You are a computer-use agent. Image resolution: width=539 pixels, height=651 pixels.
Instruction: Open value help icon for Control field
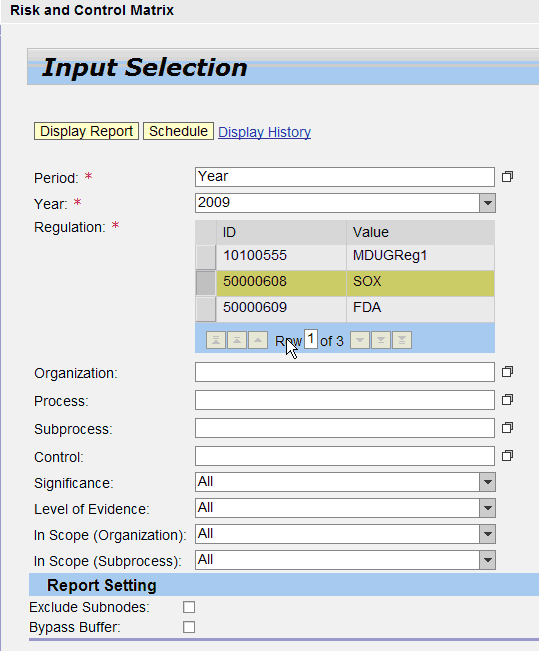point(507,456)
